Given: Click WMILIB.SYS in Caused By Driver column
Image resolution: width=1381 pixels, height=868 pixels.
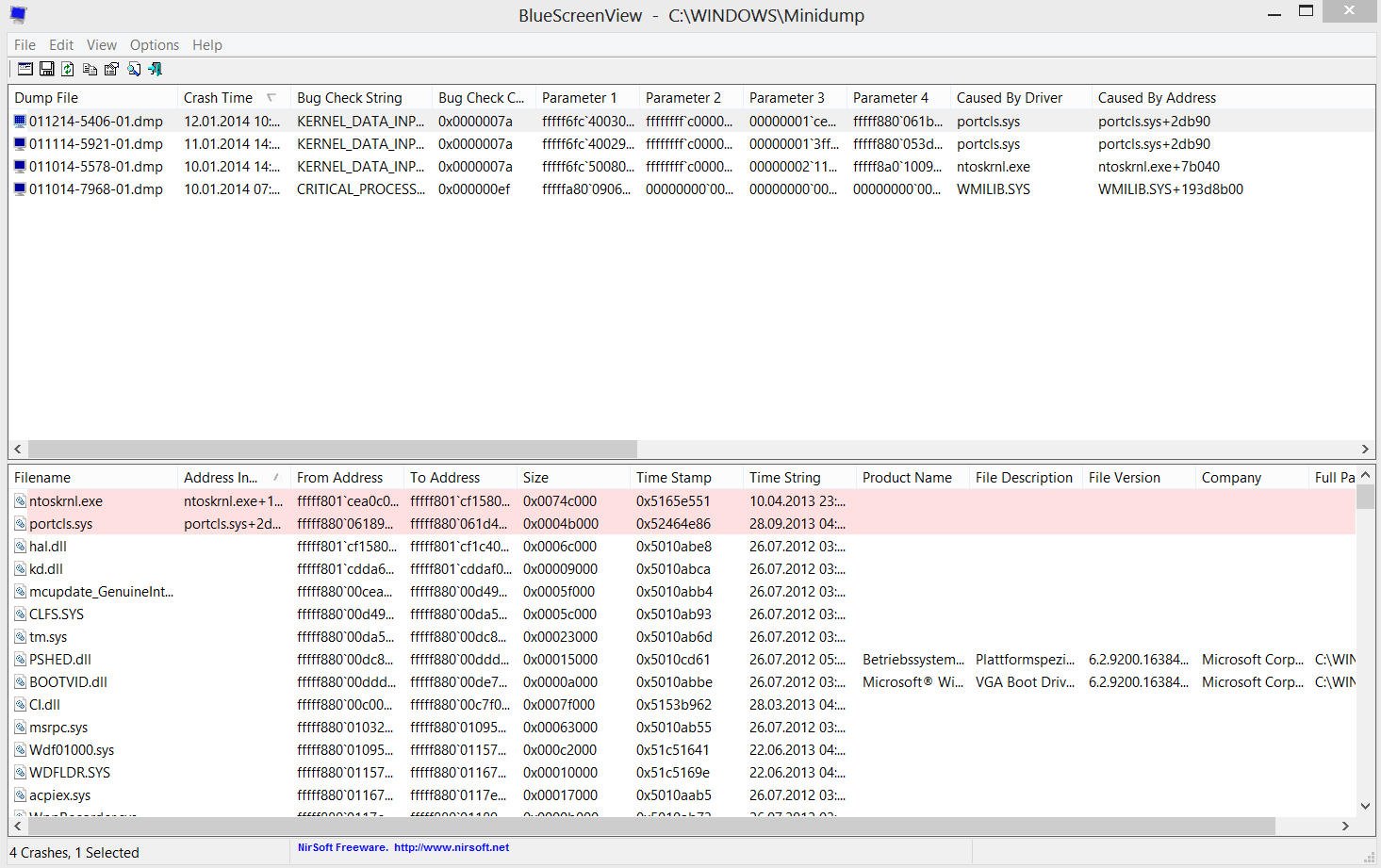Looking at the screenshot, I should click(x=994, y=188).
